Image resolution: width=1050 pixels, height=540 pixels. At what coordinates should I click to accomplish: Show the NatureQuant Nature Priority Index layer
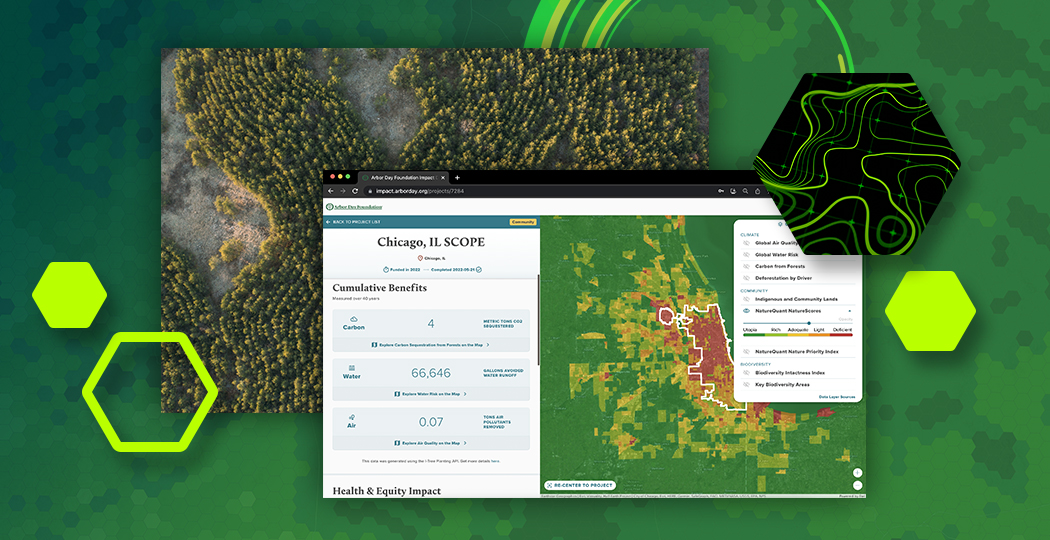pyautogui.click(x=746, y=351)
